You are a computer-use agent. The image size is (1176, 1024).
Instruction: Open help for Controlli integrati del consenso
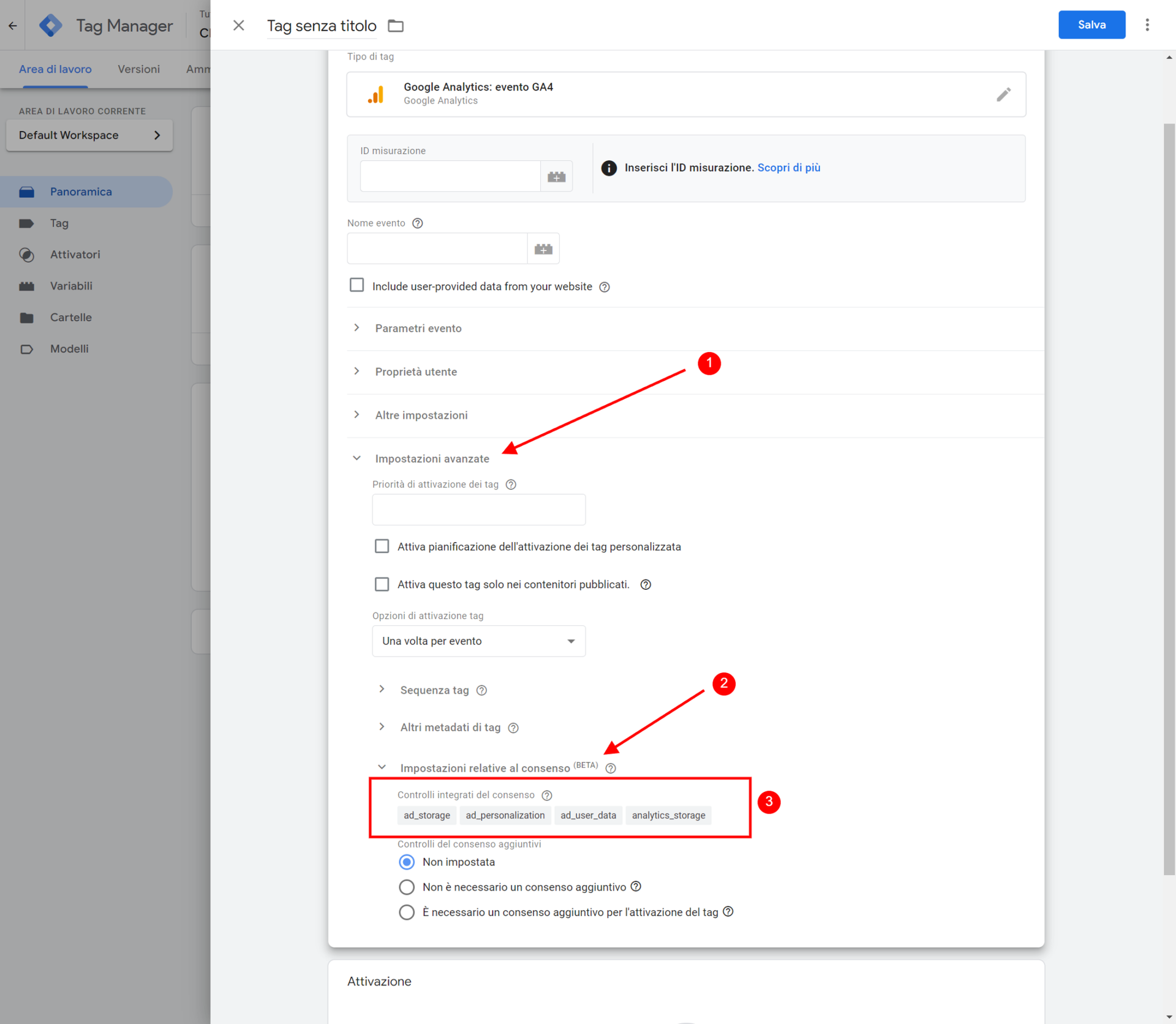tap(547, 795)
